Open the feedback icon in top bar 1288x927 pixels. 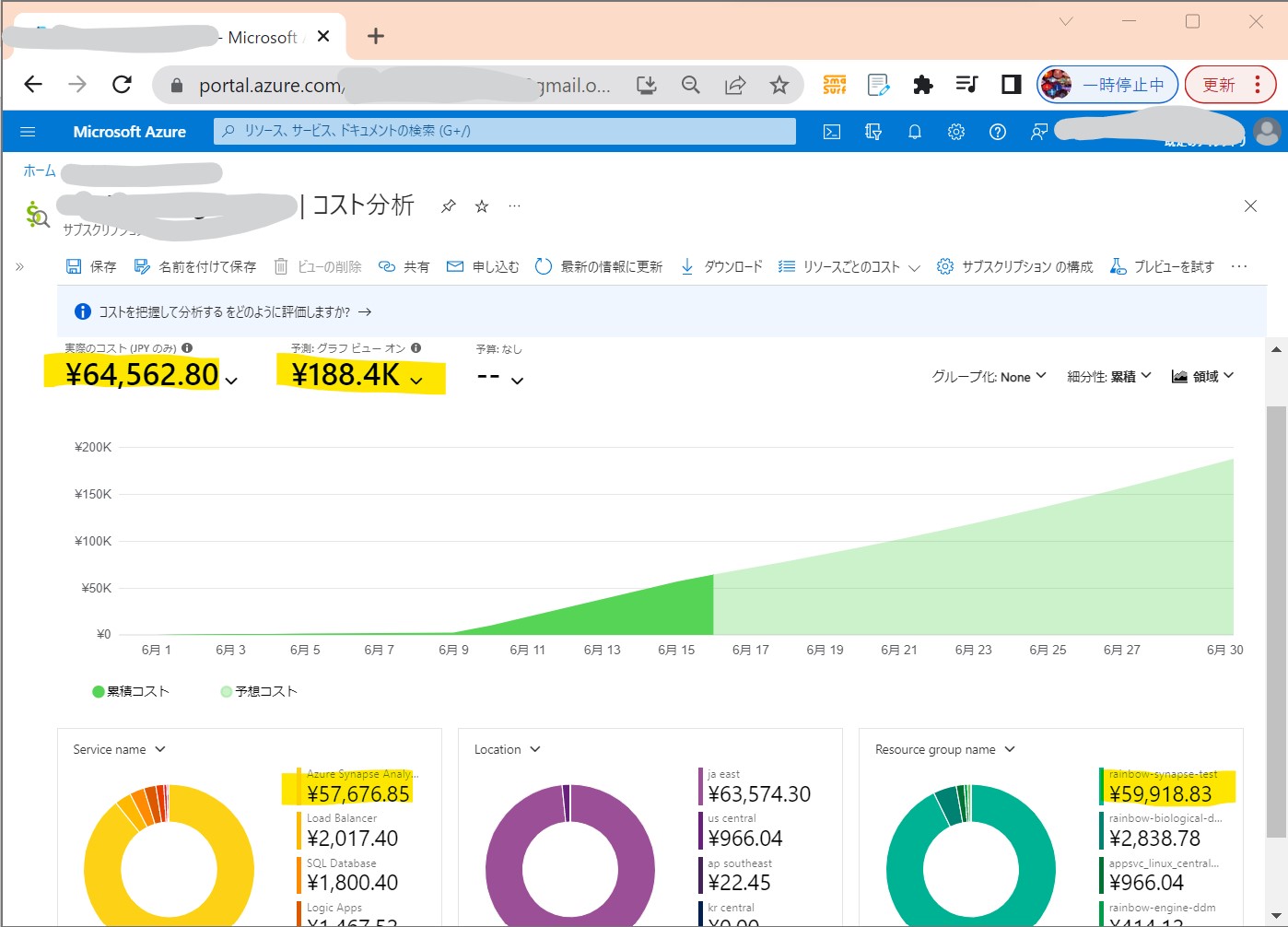[x=1039, y=132]
